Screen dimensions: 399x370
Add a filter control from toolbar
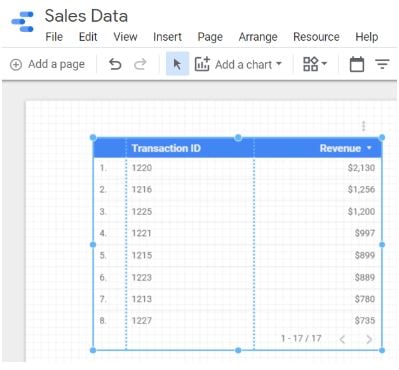382,64
